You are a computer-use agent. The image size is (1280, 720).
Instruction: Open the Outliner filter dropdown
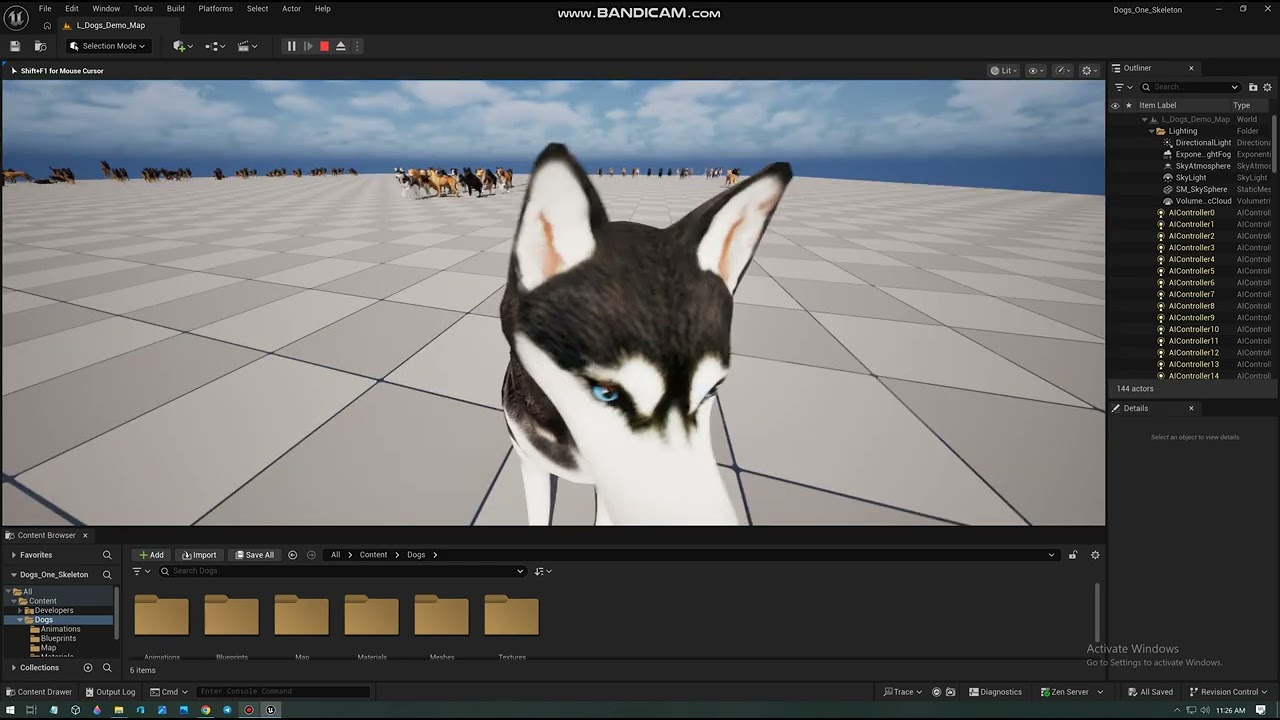[x=1122, y=87]
